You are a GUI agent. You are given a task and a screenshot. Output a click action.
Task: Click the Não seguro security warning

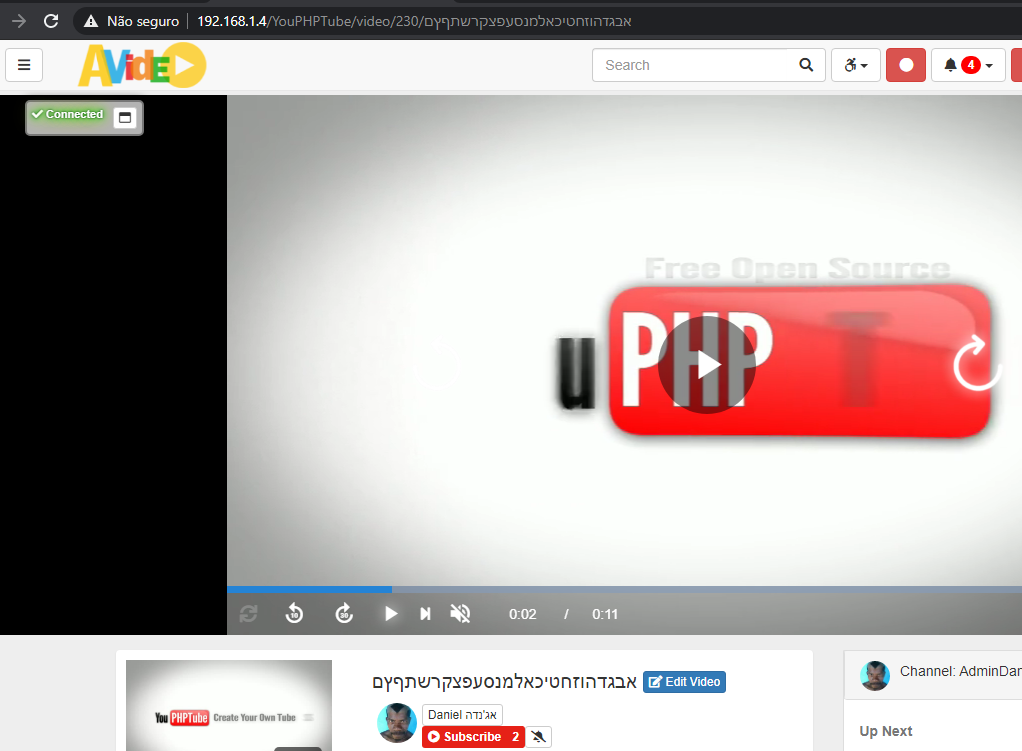[132, 21]
